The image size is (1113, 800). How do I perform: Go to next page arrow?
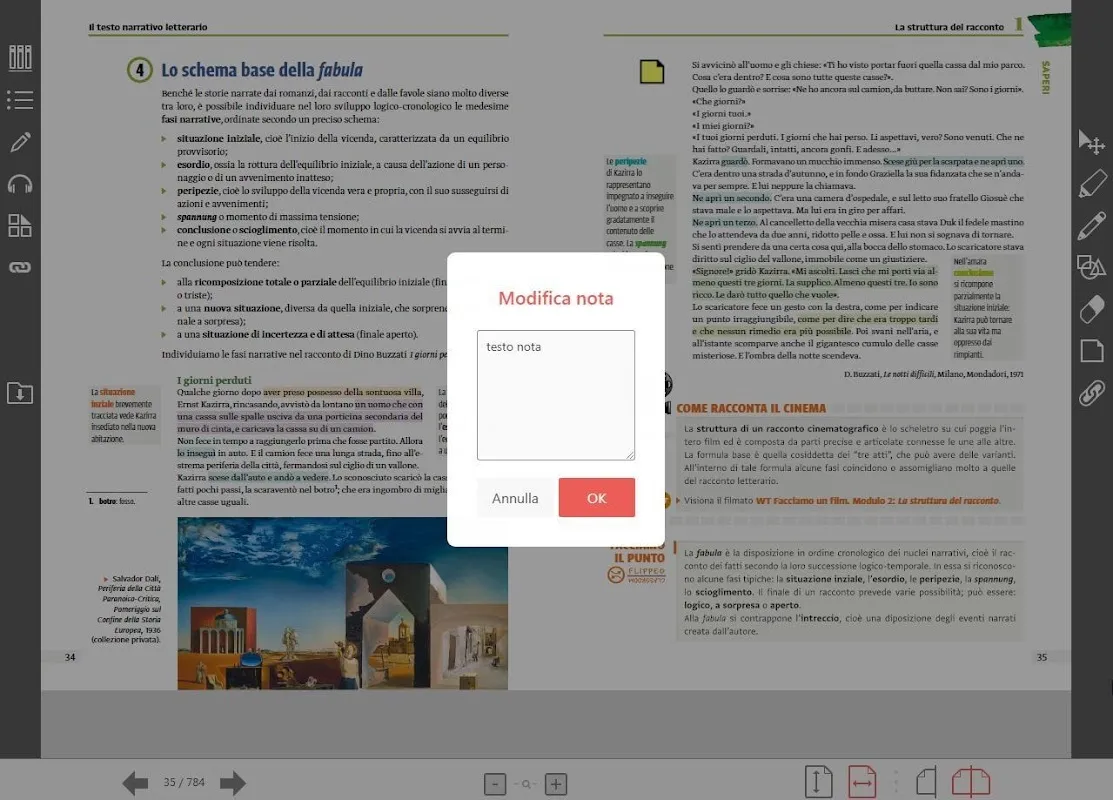coord(232,783)
